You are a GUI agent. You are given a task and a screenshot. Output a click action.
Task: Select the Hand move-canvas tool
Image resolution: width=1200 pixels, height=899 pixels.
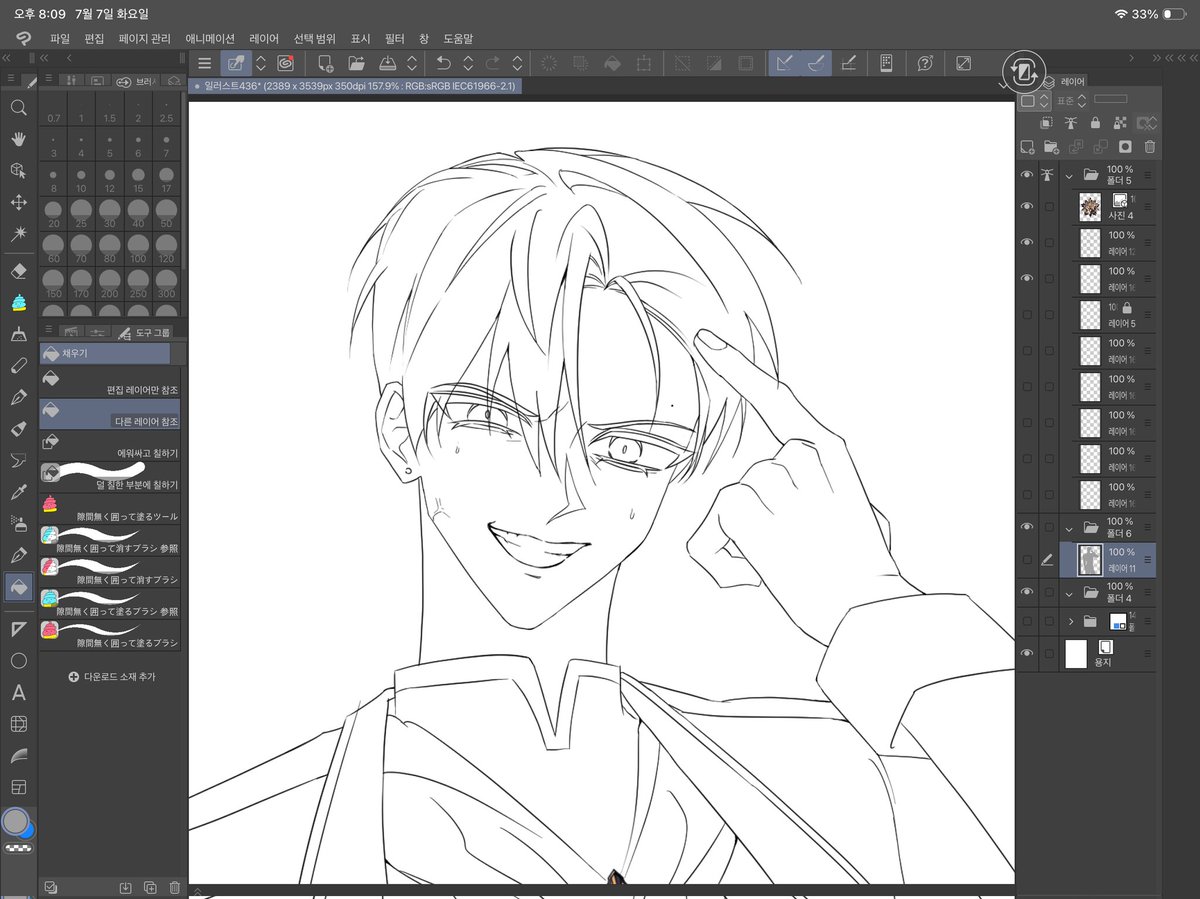tap(18, 139)
